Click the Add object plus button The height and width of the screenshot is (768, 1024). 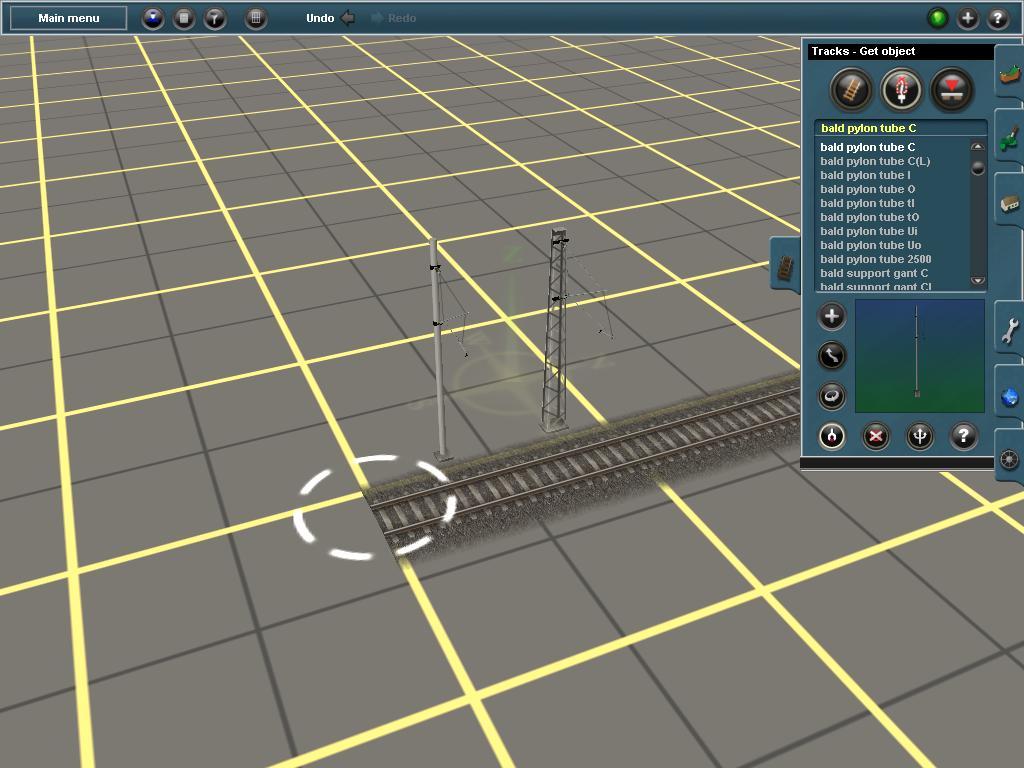831,317
